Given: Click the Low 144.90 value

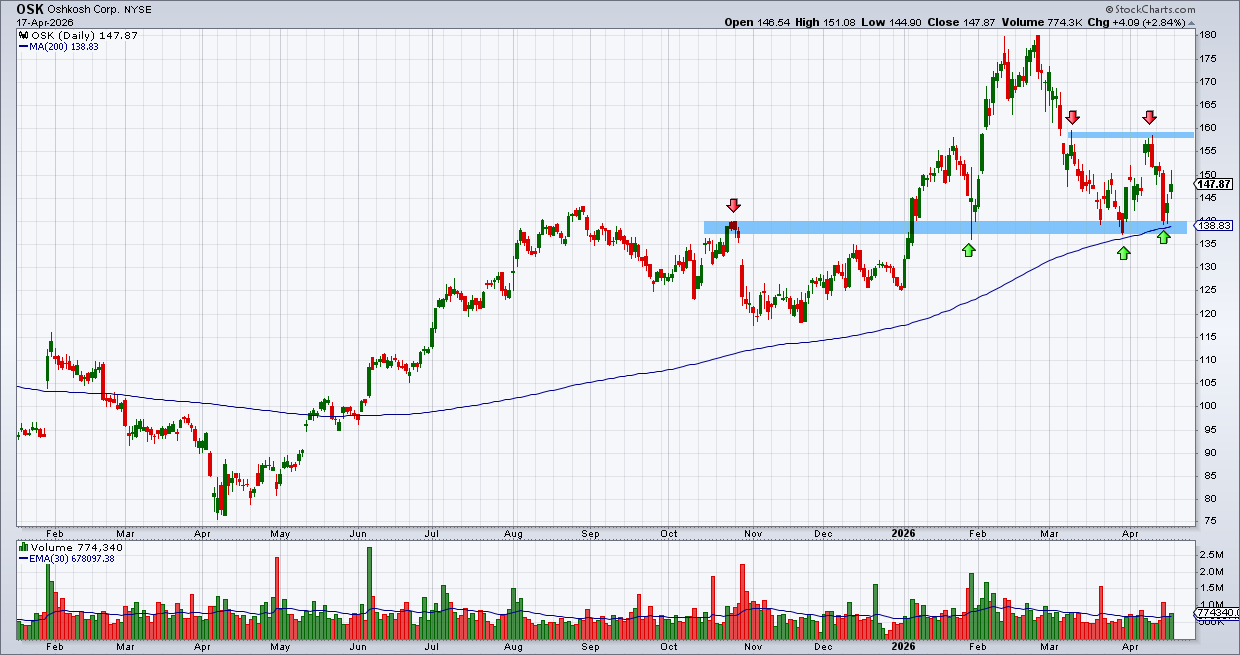Looking at the screenshot, I should pos(893,23).
